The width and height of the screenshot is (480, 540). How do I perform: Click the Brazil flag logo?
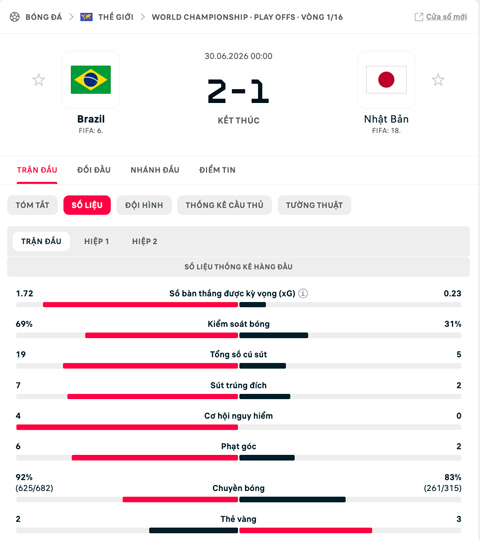91,80
